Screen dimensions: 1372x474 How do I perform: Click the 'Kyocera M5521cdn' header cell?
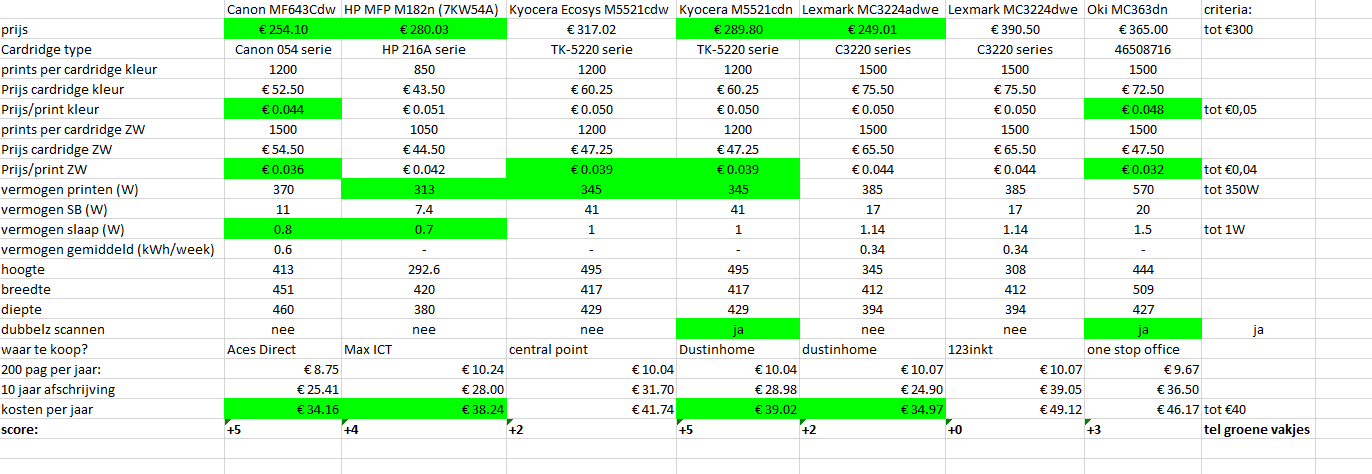pos(738,10)
